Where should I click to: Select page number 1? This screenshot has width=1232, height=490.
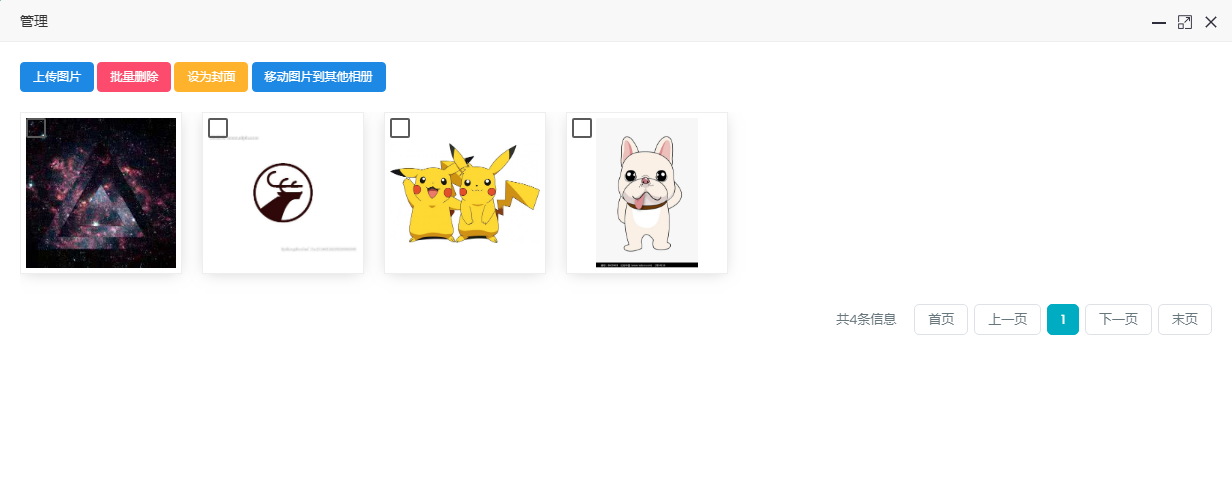point(1063,320)
